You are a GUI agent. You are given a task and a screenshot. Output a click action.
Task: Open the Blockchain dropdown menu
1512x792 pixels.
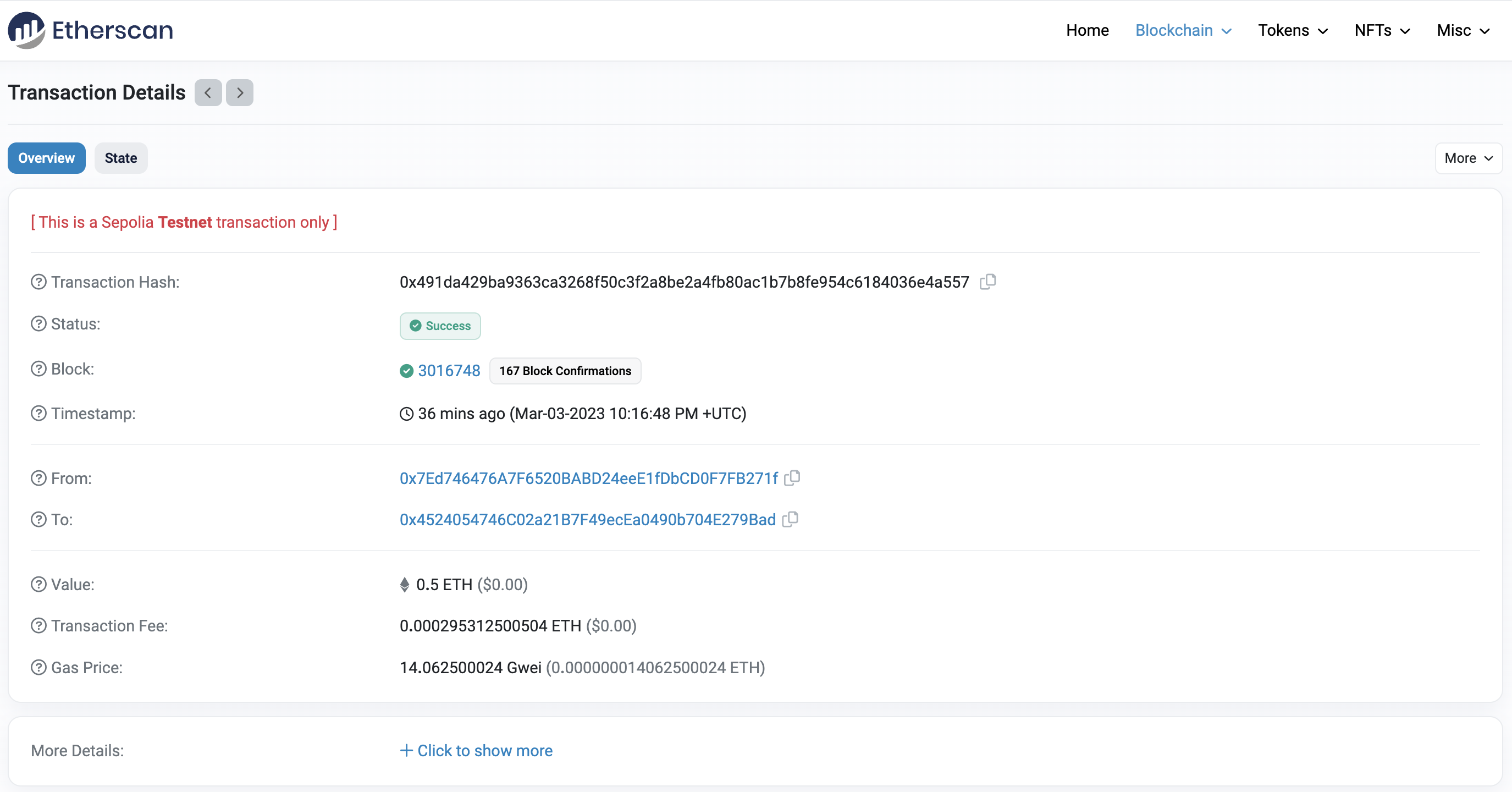click(x=1182, y=30)
